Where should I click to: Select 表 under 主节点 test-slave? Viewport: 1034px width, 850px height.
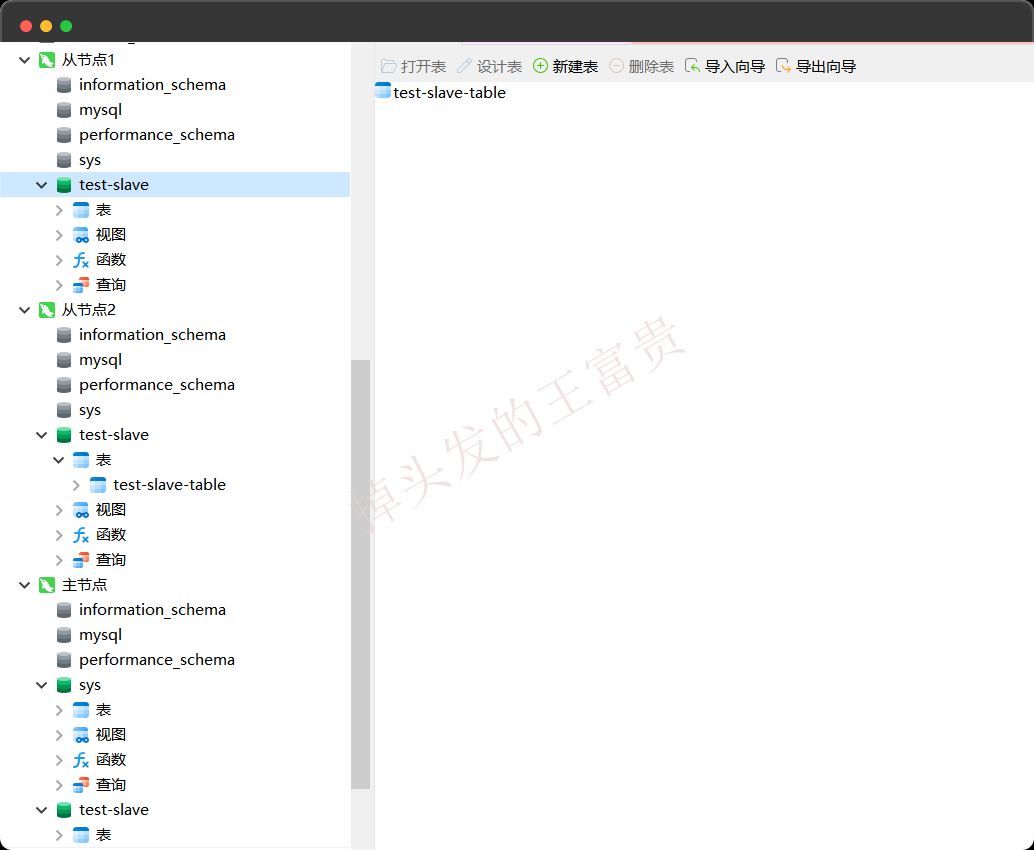click(x=104, y=835)
